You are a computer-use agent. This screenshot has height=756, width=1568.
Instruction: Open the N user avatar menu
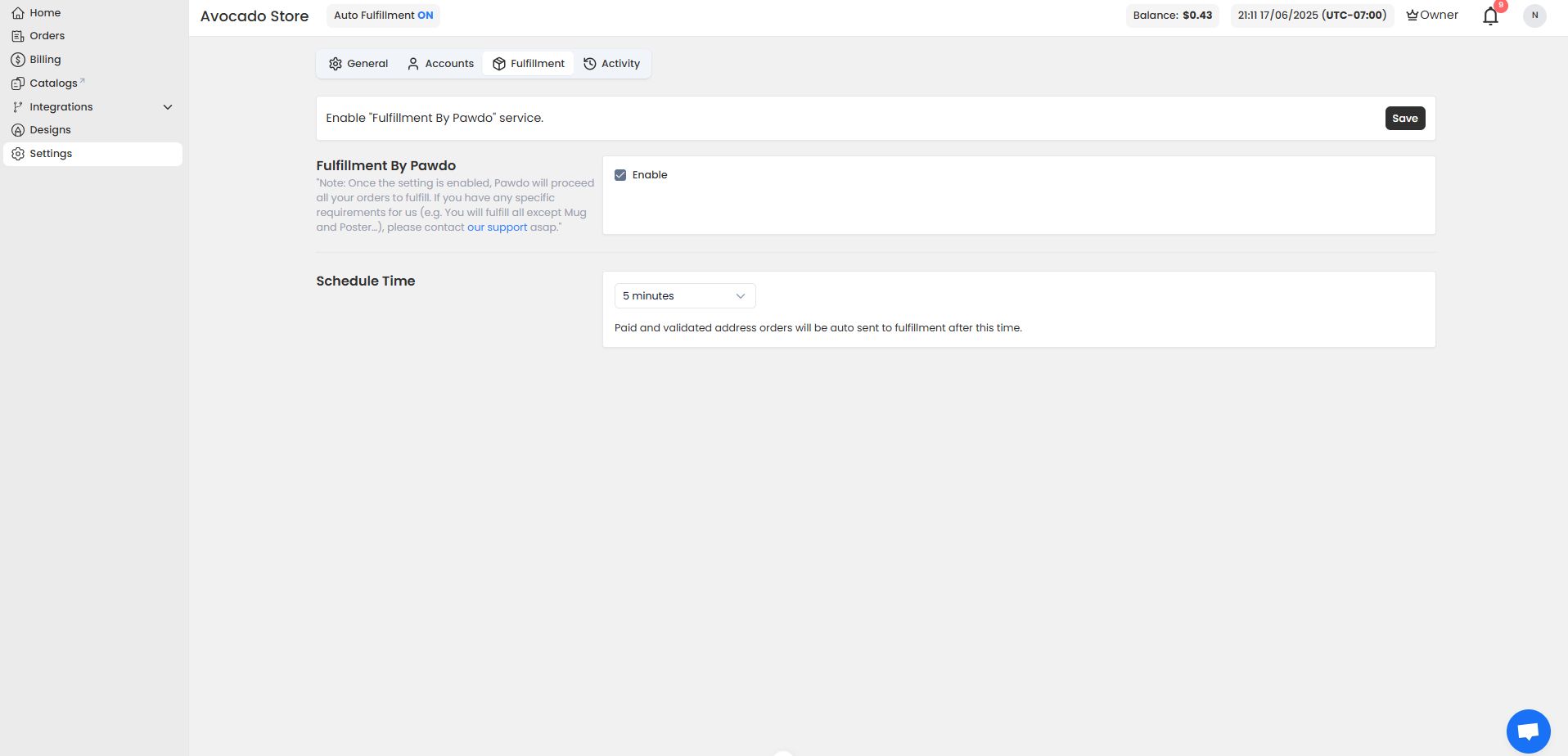(1534, 16)
